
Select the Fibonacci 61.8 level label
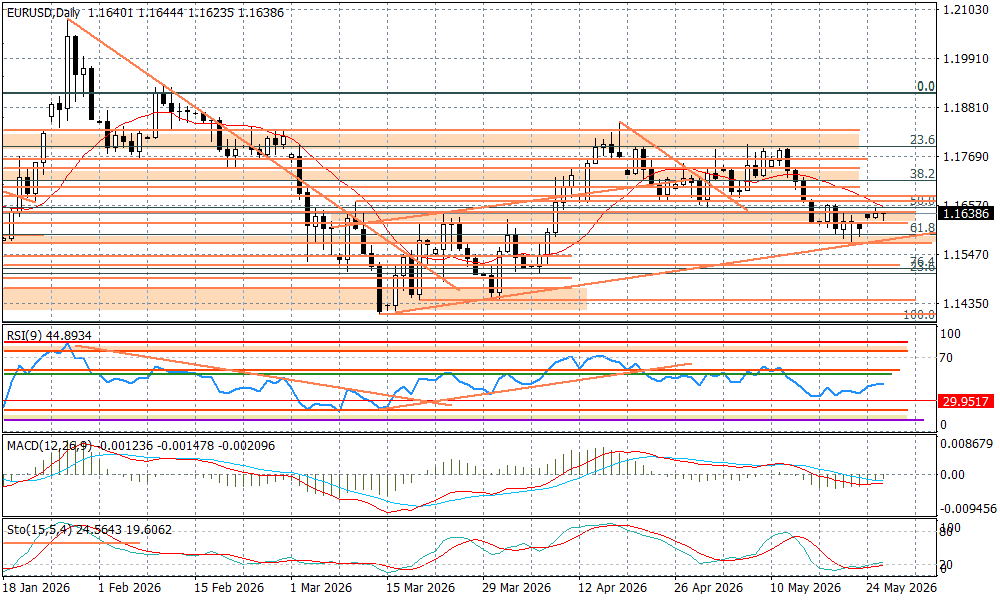coord(922,228)
